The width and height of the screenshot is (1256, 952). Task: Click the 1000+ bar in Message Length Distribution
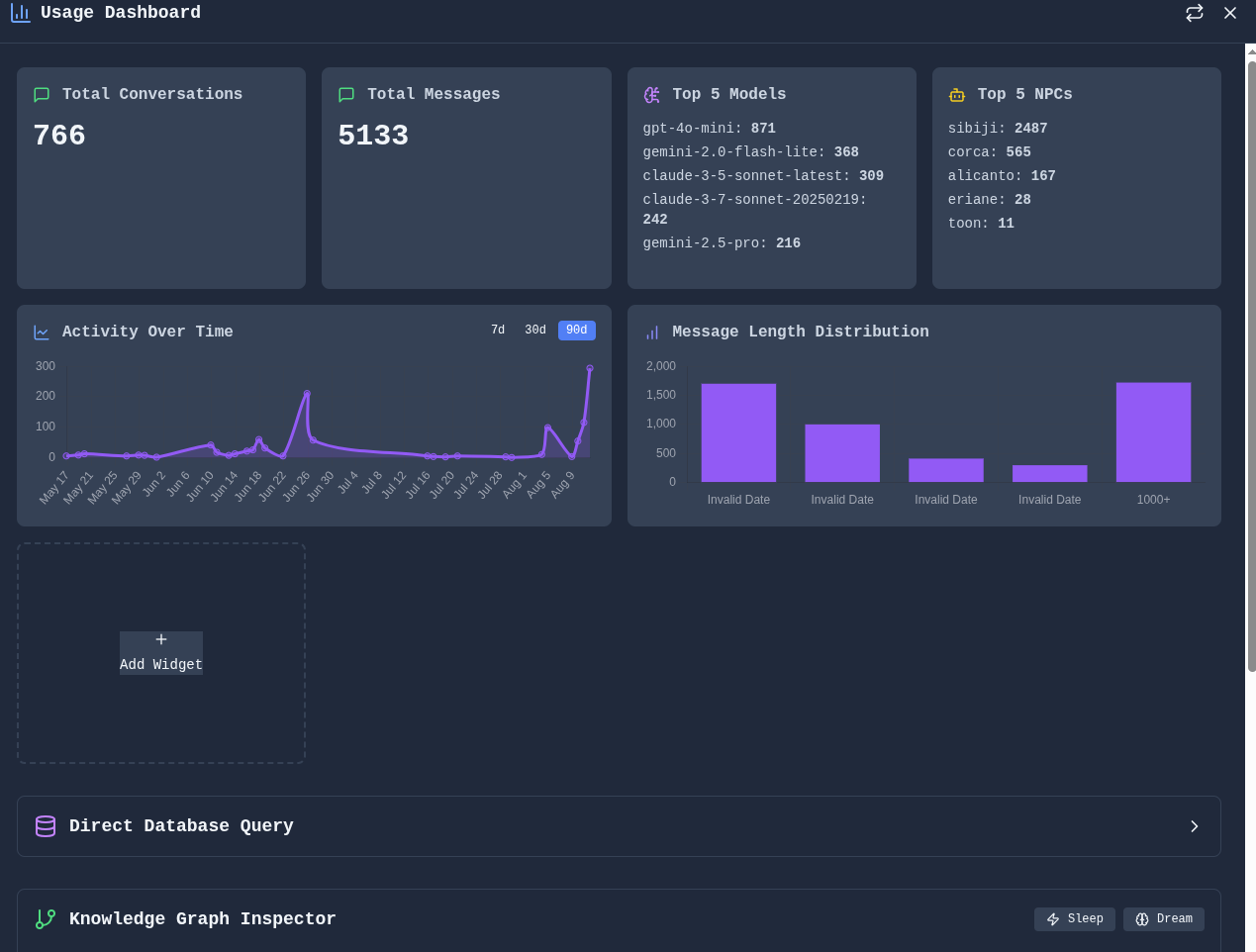(x=1153, y=430)
